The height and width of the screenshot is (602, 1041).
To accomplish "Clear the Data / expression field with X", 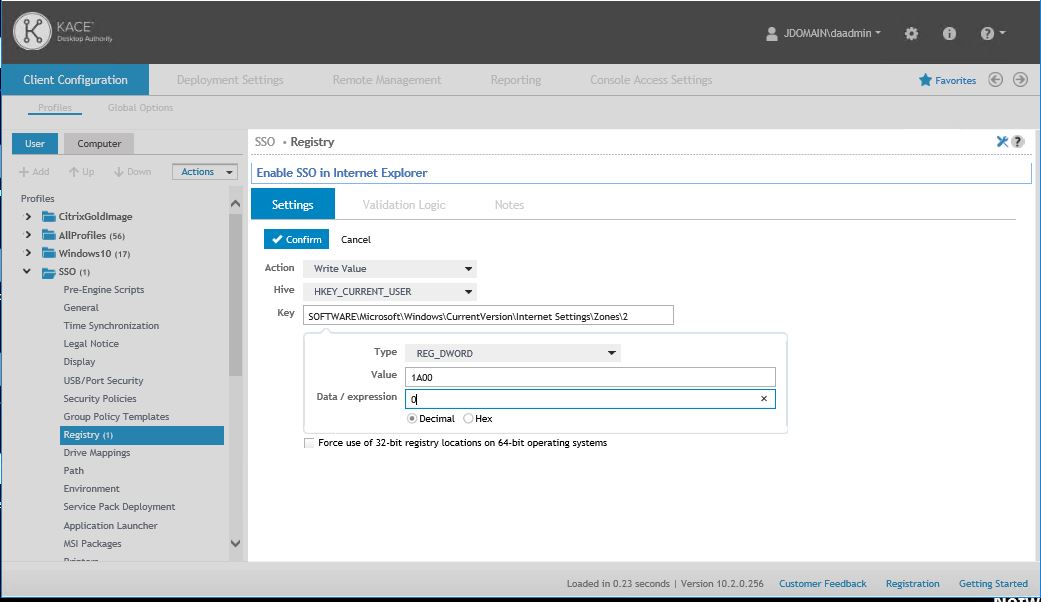I will click(763, 398).
